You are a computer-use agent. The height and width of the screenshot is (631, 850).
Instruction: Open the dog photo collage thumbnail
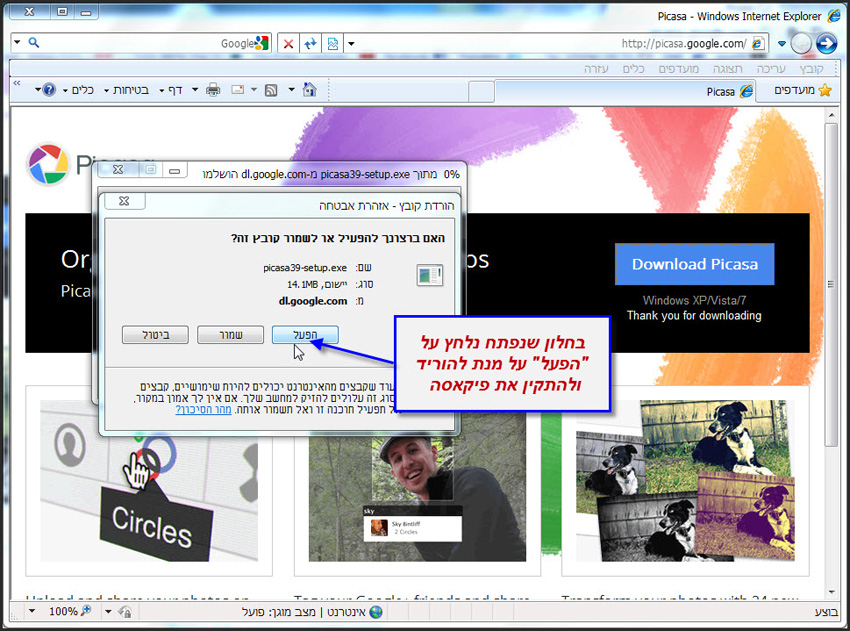685,481
